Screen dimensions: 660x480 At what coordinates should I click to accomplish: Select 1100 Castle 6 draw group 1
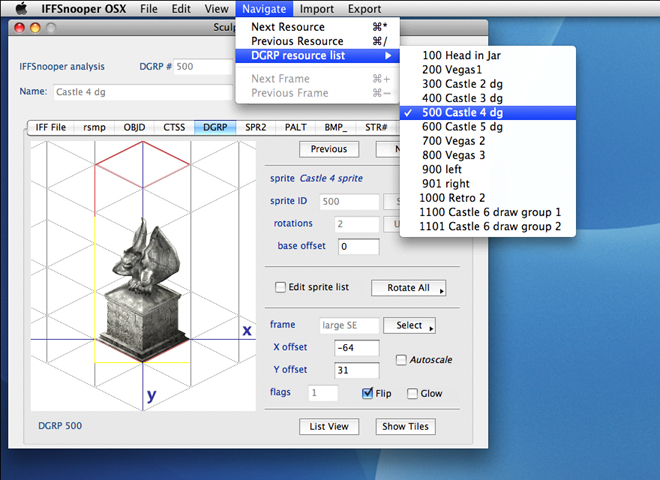488,213
